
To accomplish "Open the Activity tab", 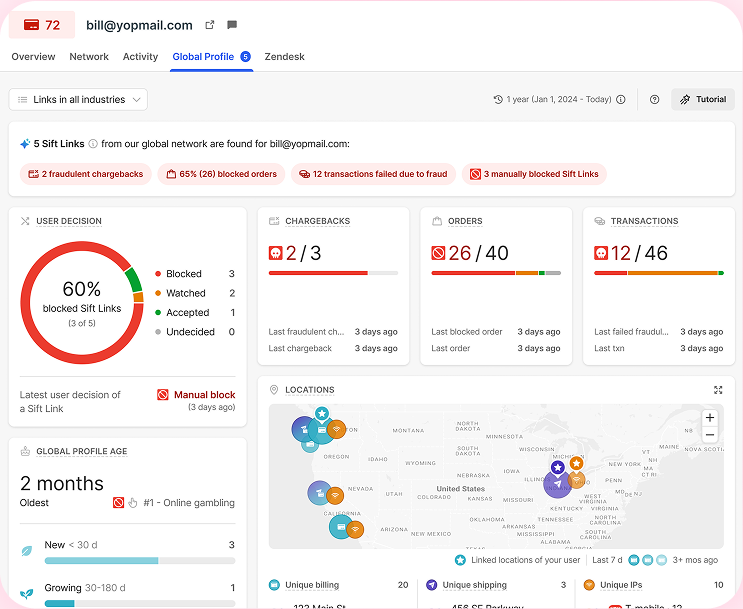I will click(x=140, y=57).
